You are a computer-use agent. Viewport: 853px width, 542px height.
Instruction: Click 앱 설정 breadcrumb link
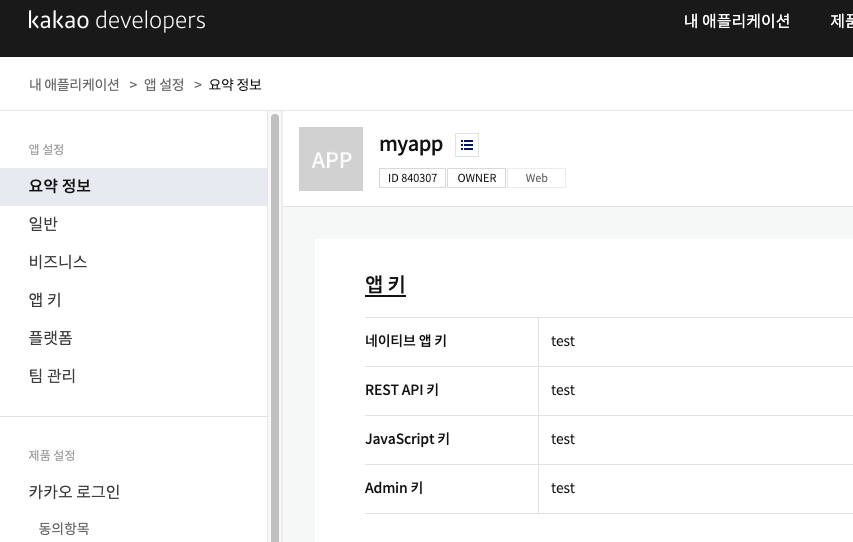(x=164, y=84)
